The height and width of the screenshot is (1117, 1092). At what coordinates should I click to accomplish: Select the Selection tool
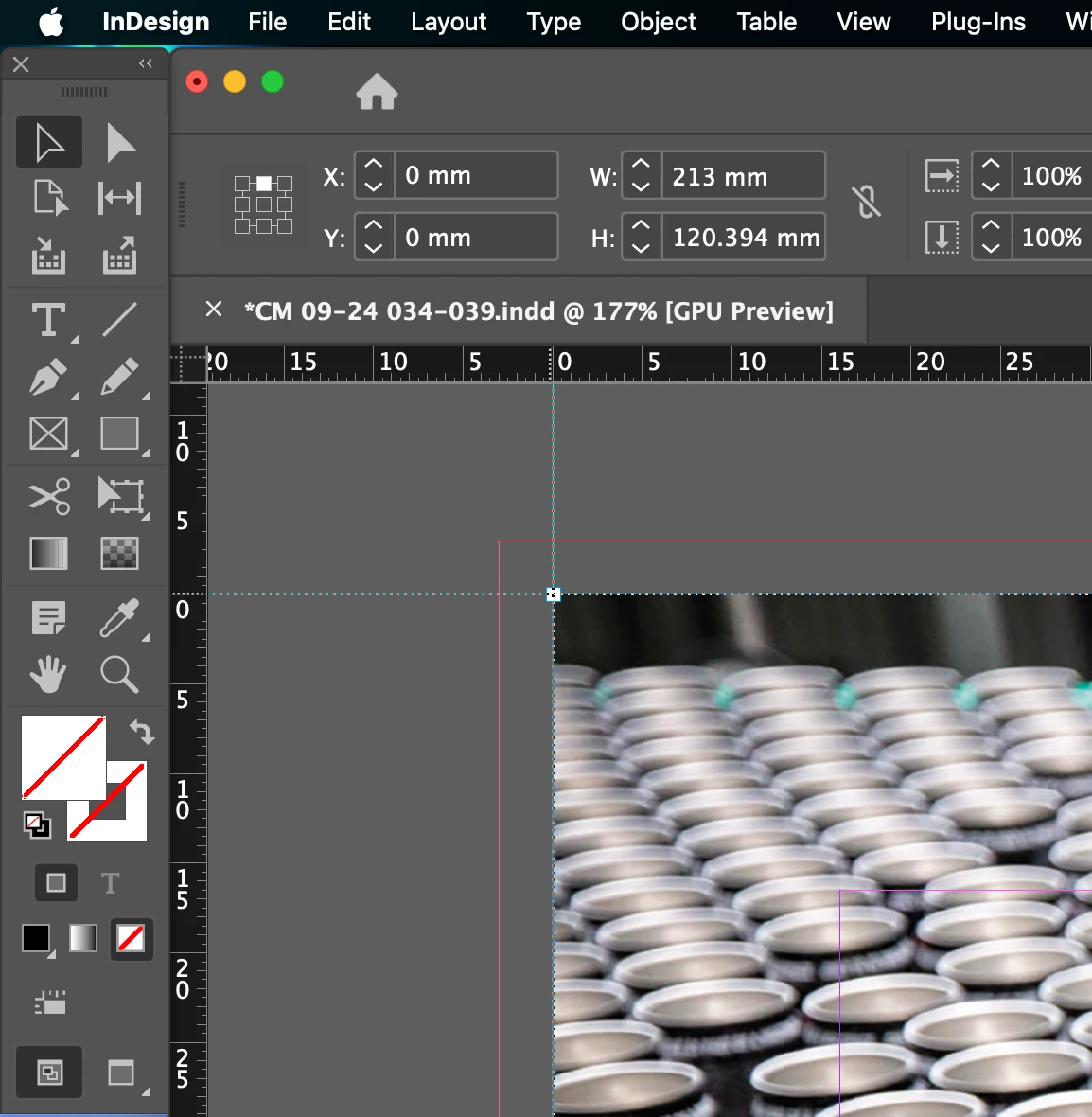point(49,142)
